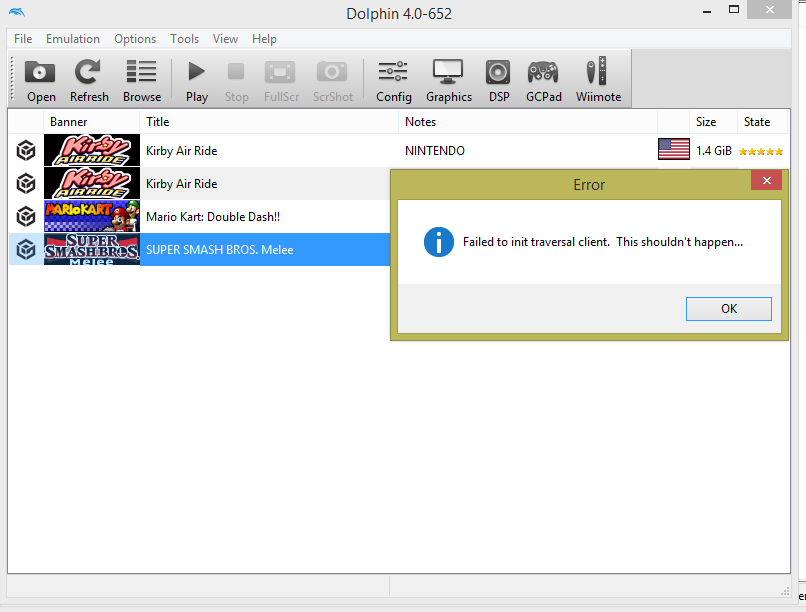
Task: Select SUPER SMASH BROS. Melee title
Action: [219, 250]
